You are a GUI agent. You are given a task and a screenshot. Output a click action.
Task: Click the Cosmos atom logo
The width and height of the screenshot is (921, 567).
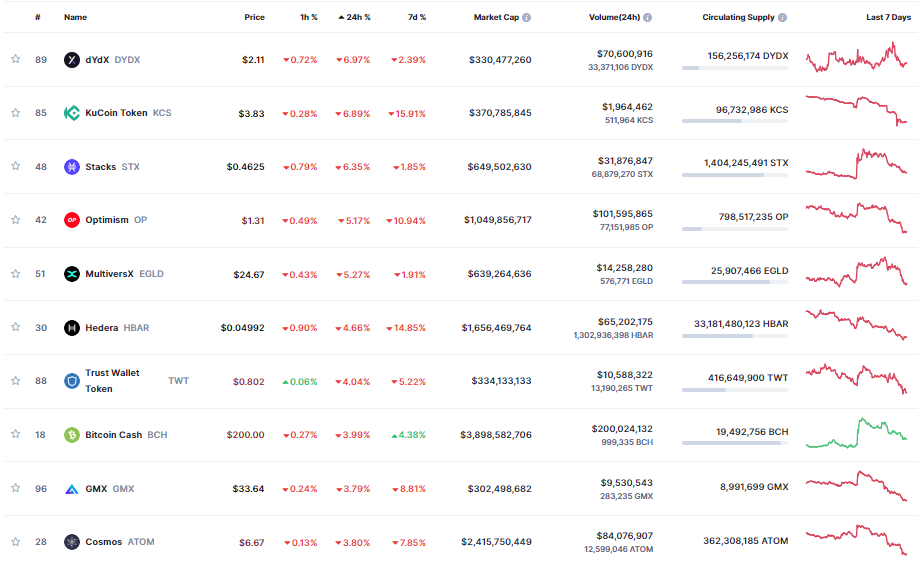point(72,542)
